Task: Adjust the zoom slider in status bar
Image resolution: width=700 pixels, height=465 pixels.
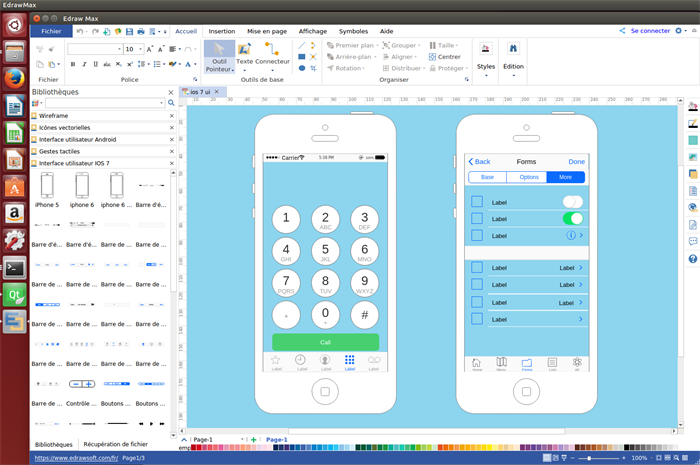Action: pyautogui.click(x=590, y=458)
